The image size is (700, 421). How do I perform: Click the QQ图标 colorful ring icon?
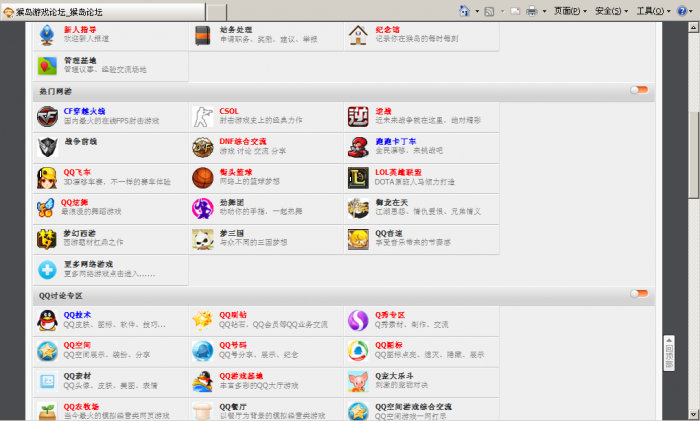(358, 351)
